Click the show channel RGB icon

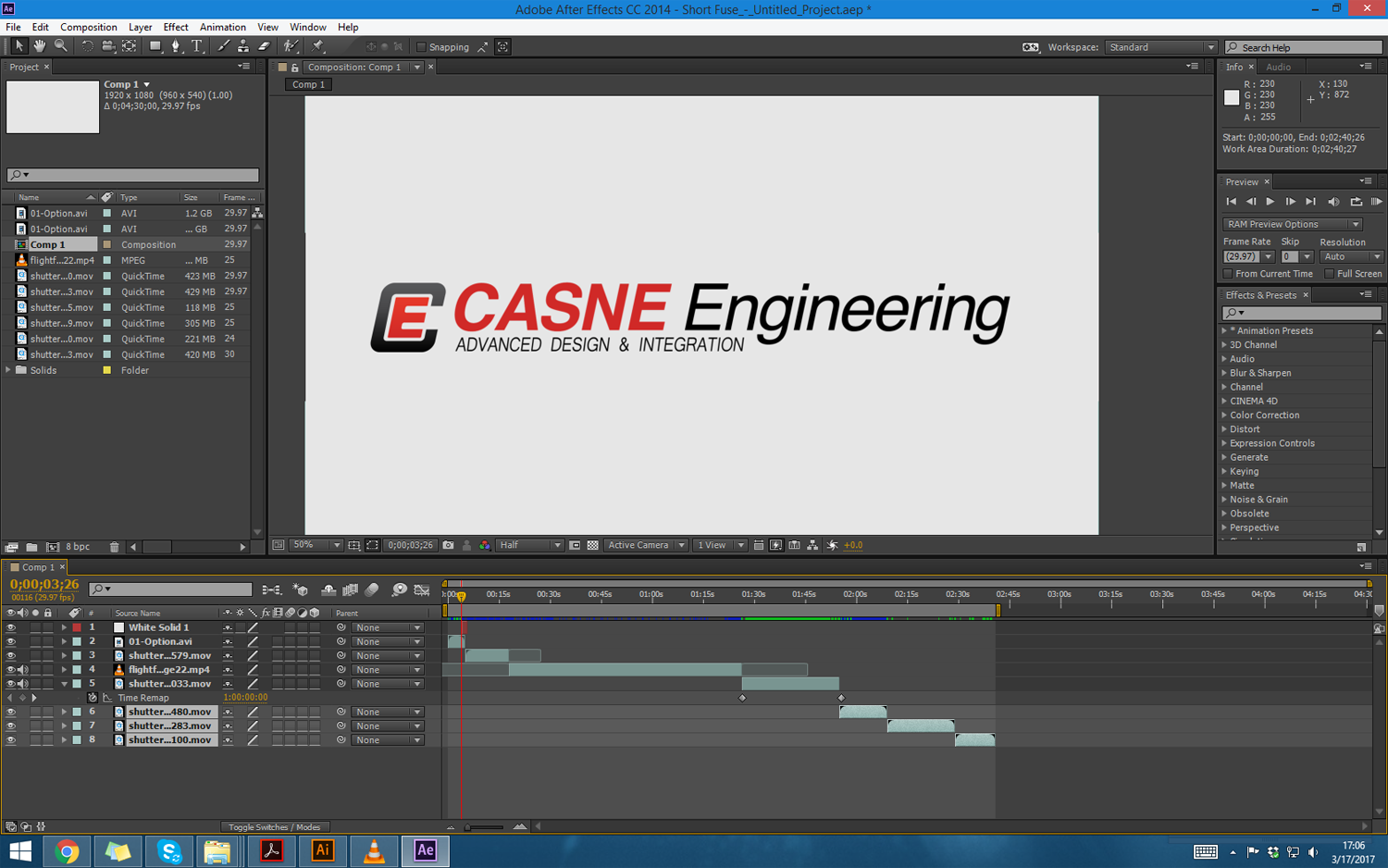(484, 546)
